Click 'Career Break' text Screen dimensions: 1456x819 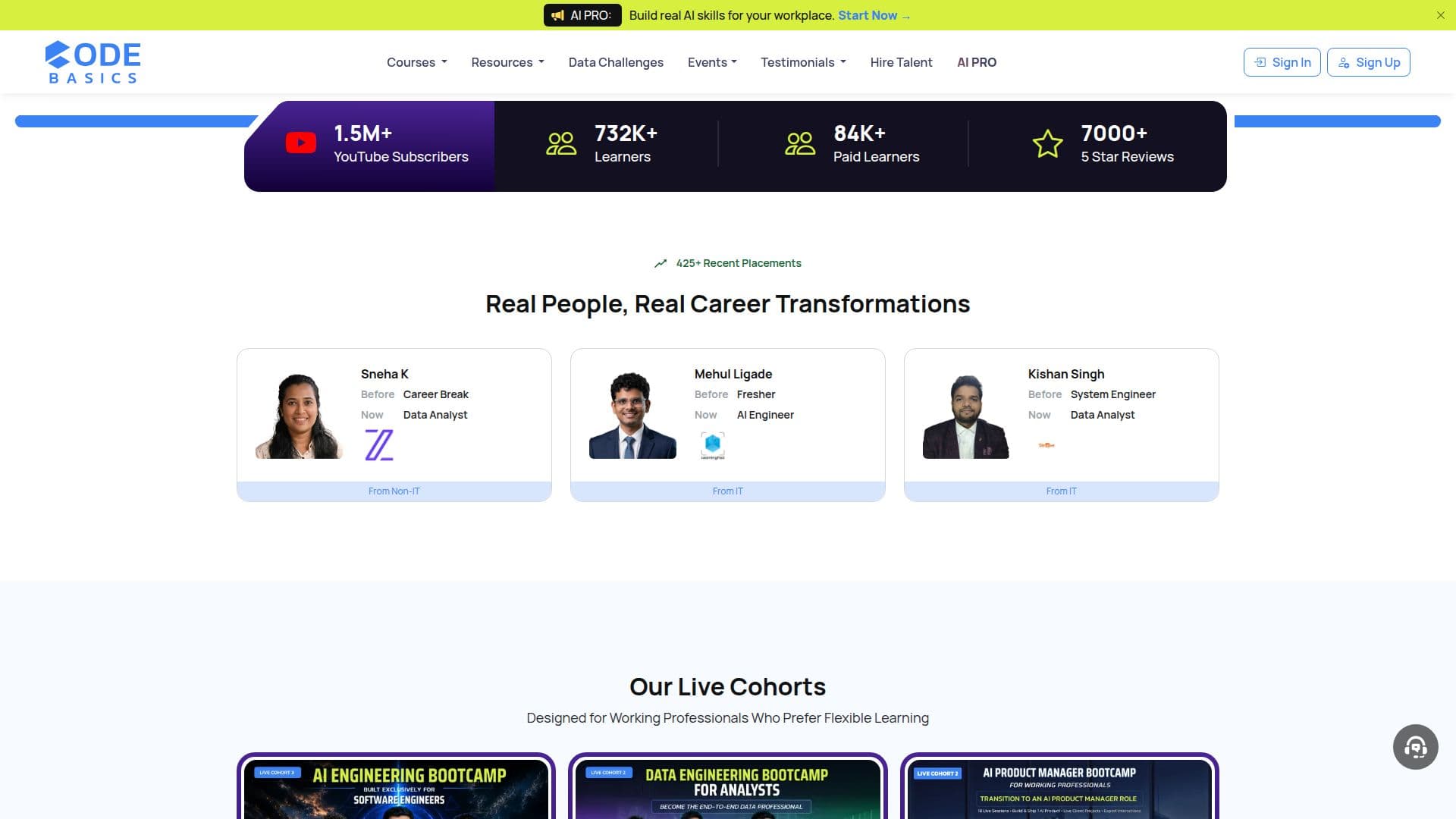(x=436, y=394)
